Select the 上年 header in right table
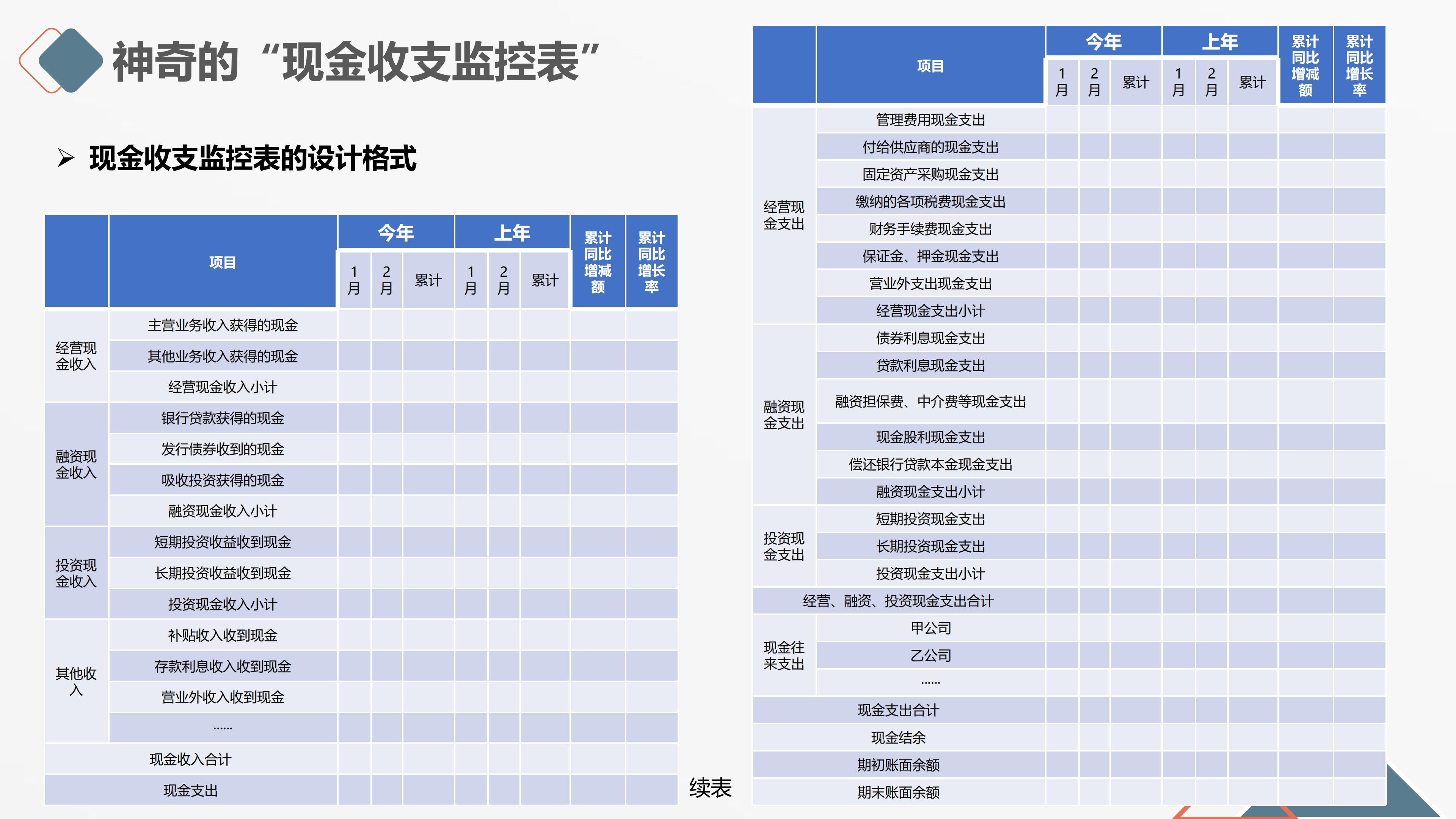The image size is (1456, 819). point(1219,41)
